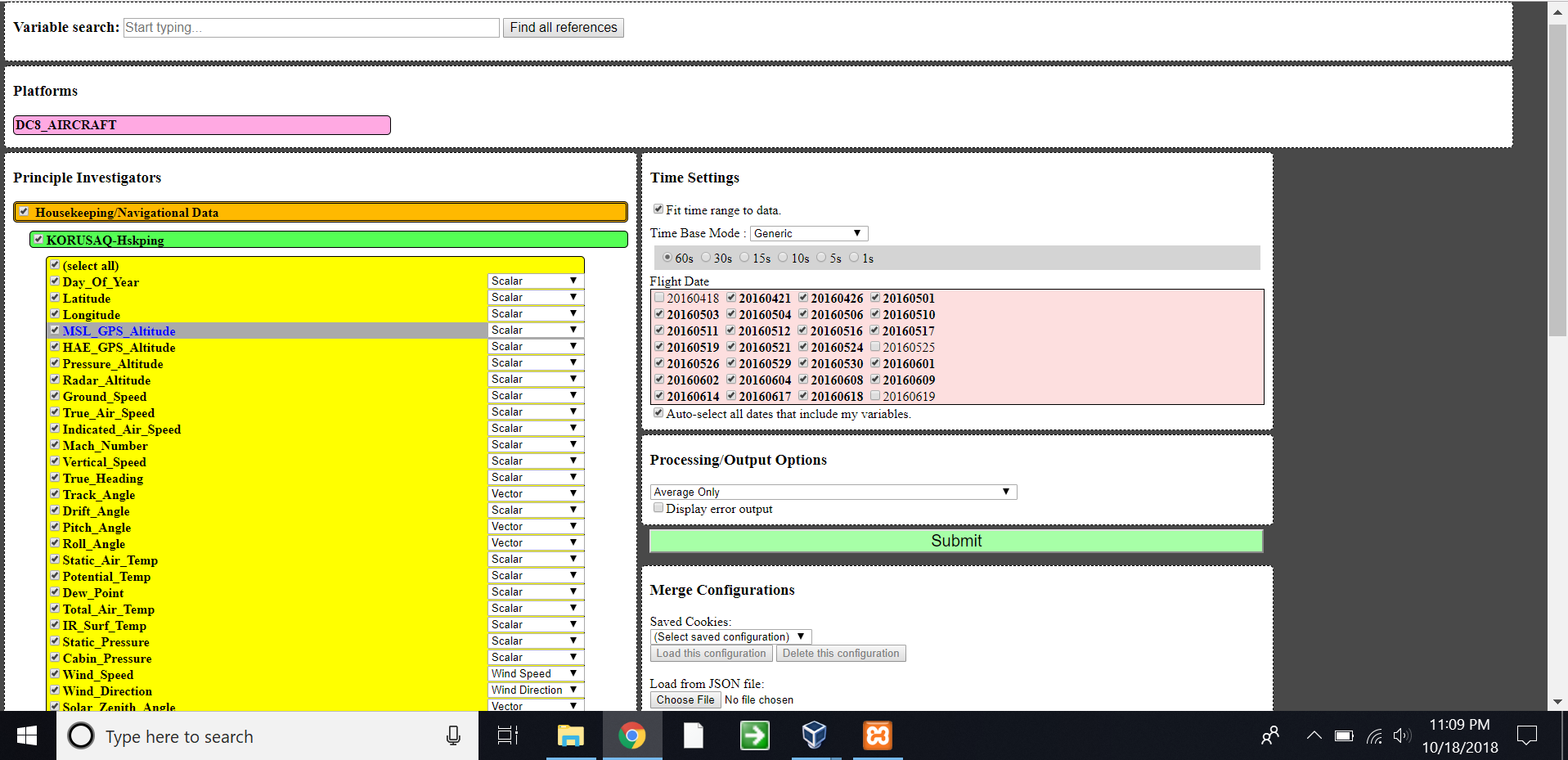The image size is (1568, 760).
Task: Open Average Only processing dropdown
Action: (x=833, y=492)
